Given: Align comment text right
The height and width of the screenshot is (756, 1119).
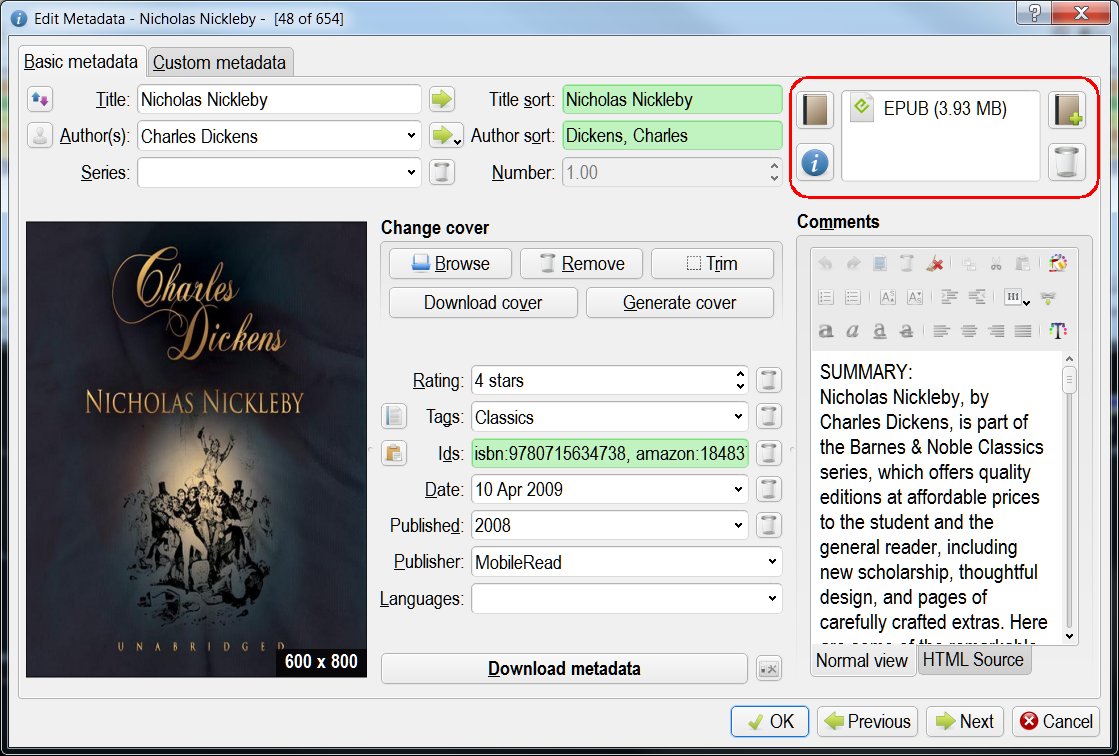Looking at the screenshot, I should [x=996, y=331].
